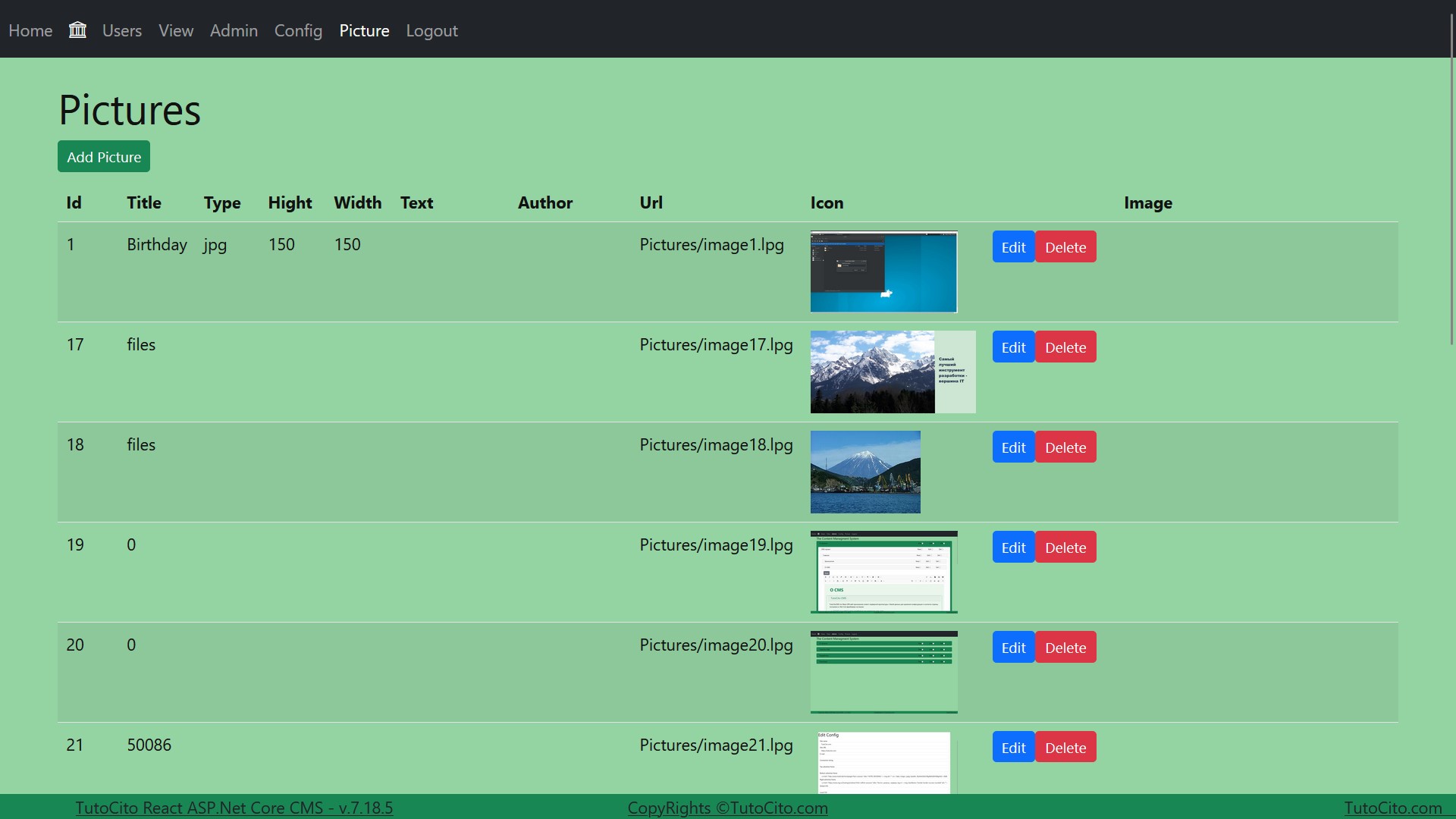Delete the image19.lpg picture
The image size is (1456, 819).
pos(1065,548)
